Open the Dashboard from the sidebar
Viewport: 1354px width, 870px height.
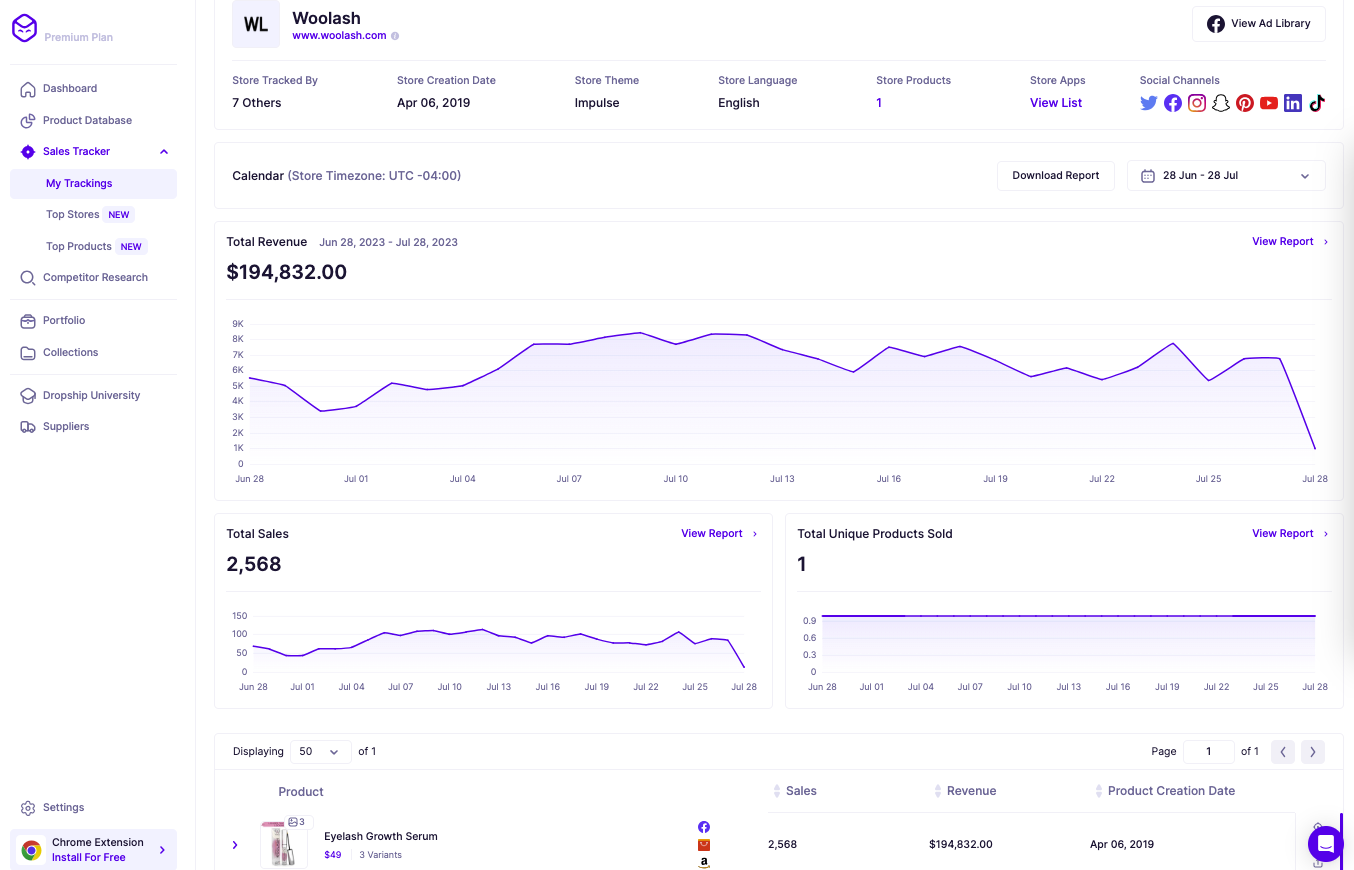70,88
